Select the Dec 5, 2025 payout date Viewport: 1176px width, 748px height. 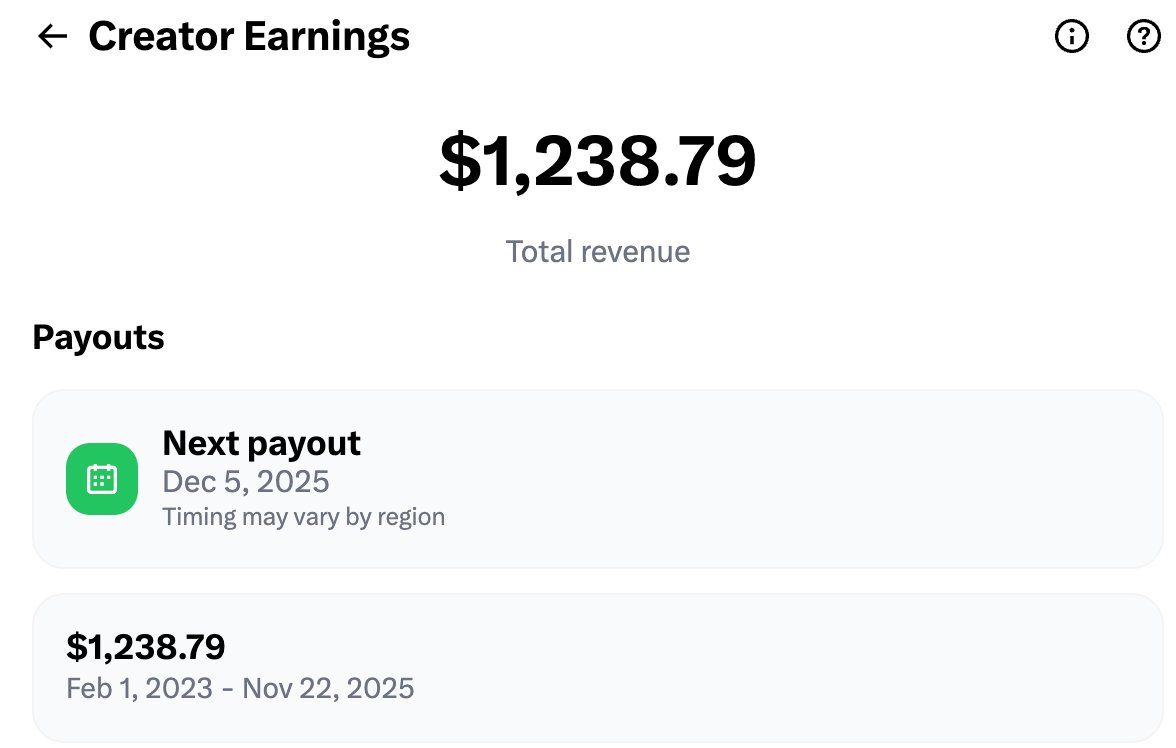pos(246,482)
